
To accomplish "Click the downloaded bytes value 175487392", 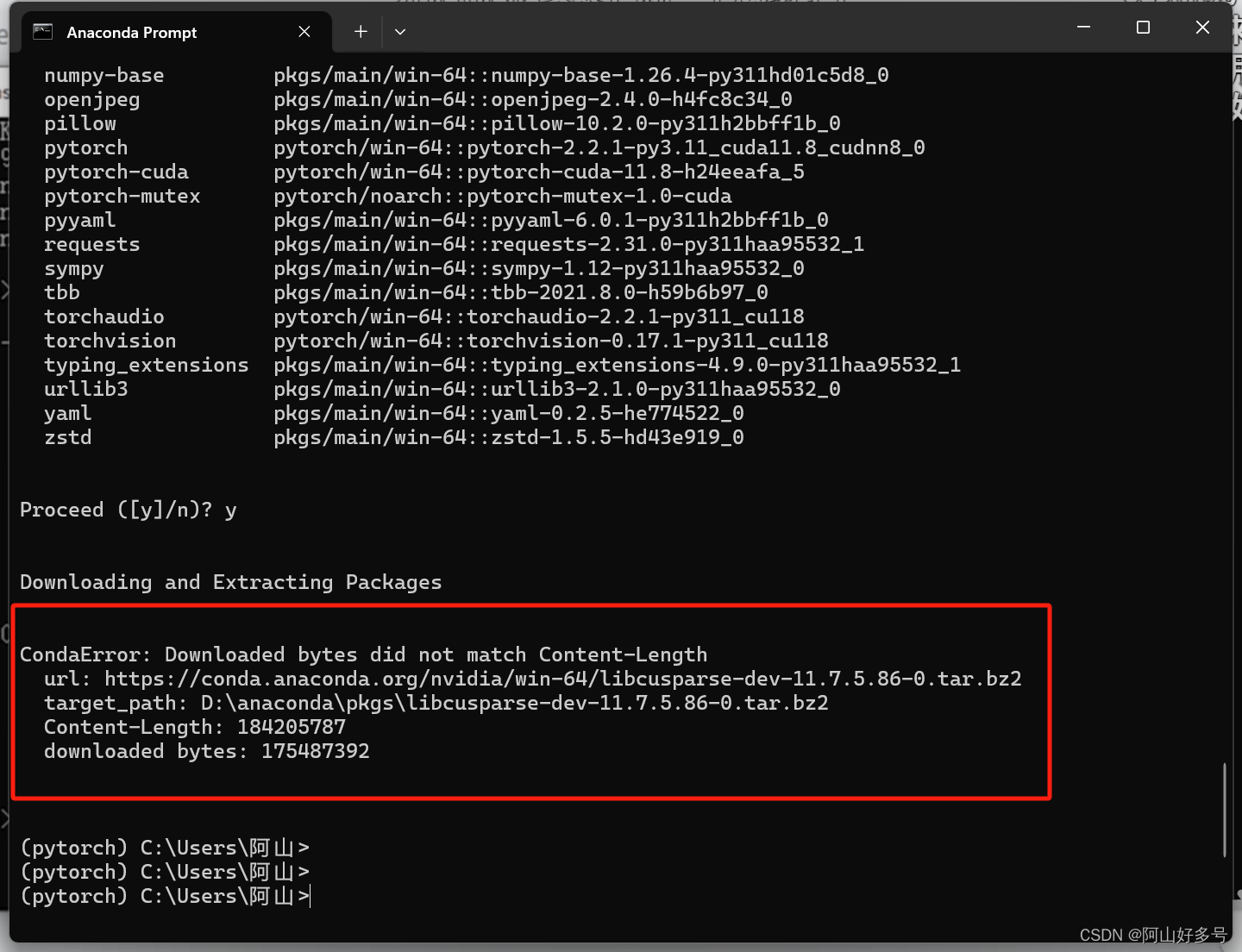I will [316, 751].
